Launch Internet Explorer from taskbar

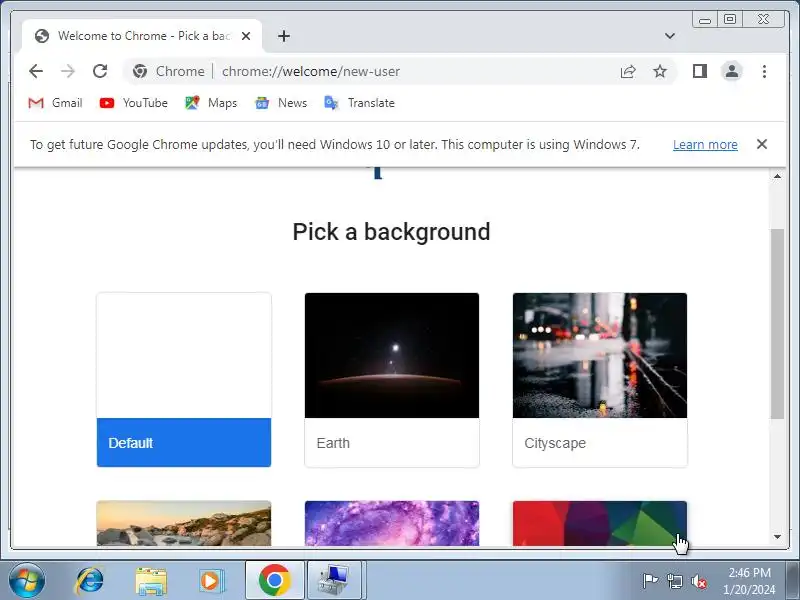click(89, 581)
